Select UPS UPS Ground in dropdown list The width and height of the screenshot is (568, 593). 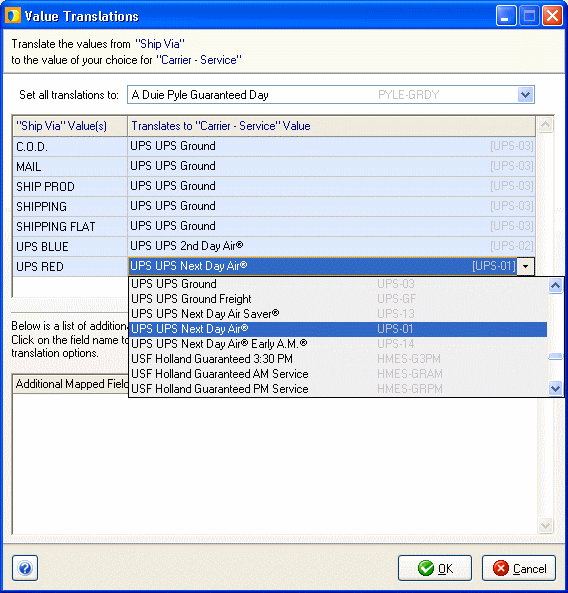click(338, 284)
